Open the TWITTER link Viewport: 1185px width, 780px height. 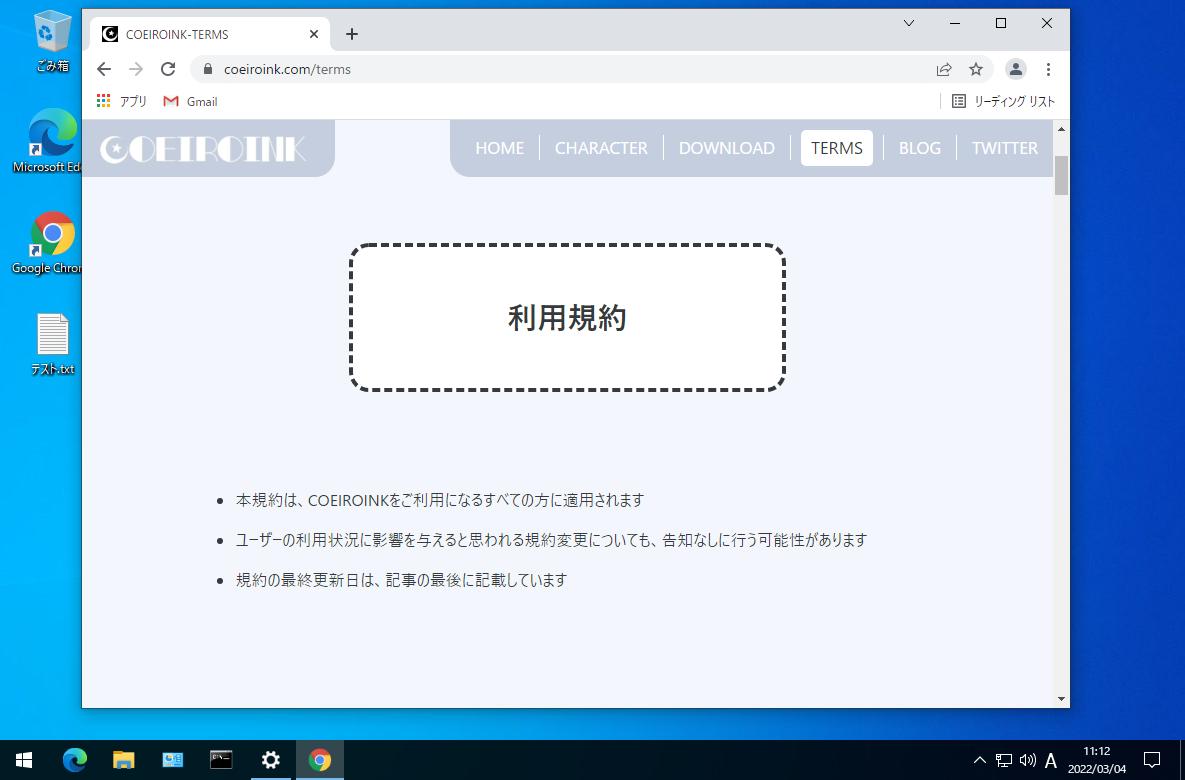(x=1004, y=148)
